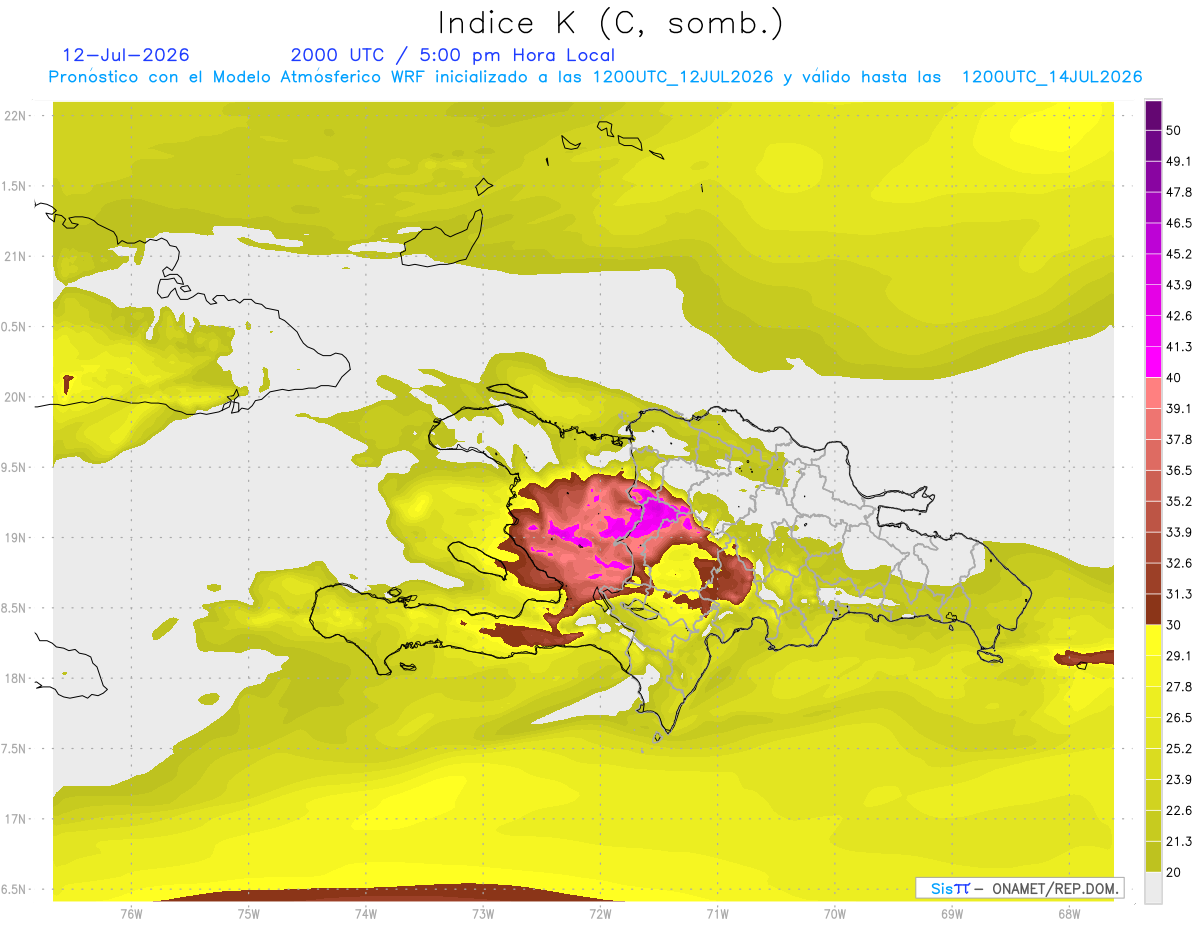Image resolution: width=1200 pixels, height=927 pixels.
Task: Select legend value "39.1"
Action: [1178, 408]
